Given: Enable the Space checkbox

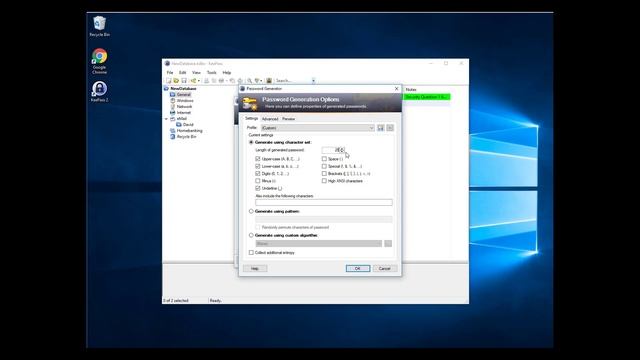Looking at the screenshot, I should tap(324, 159).
